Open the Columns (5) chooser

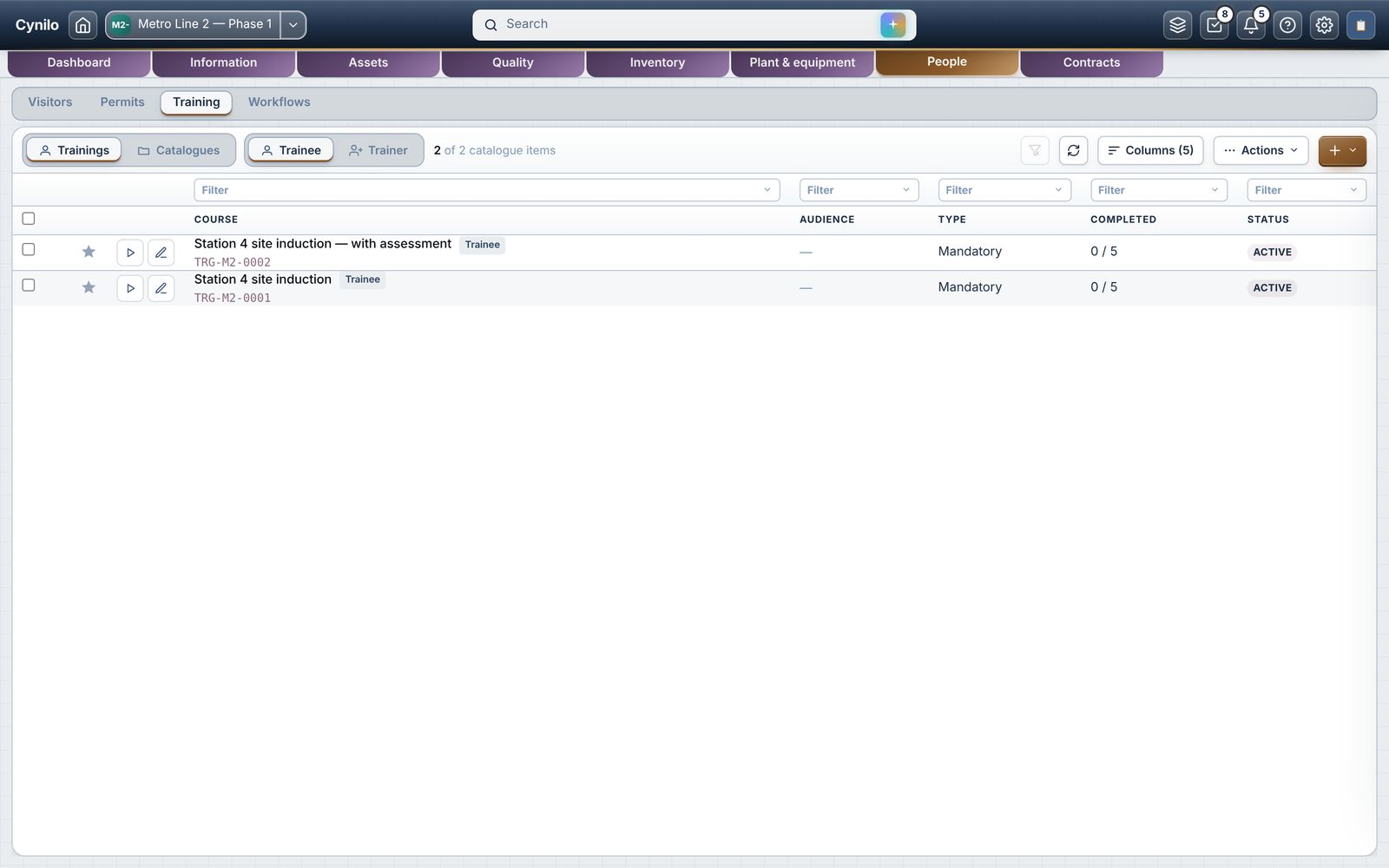click(1150, 150)
